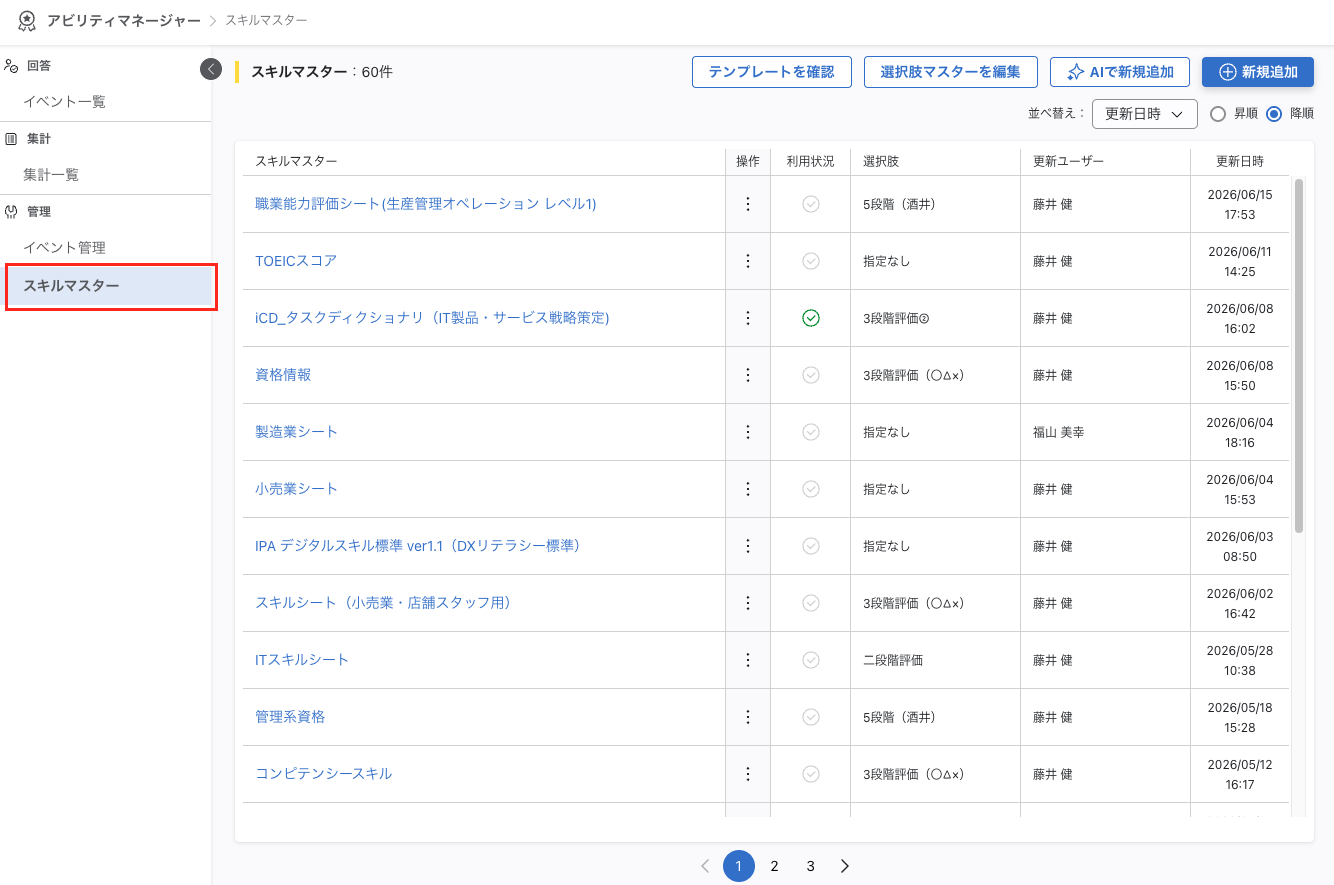
Task: Go to next page with right arrow
Action: click(x=845, y=866)
